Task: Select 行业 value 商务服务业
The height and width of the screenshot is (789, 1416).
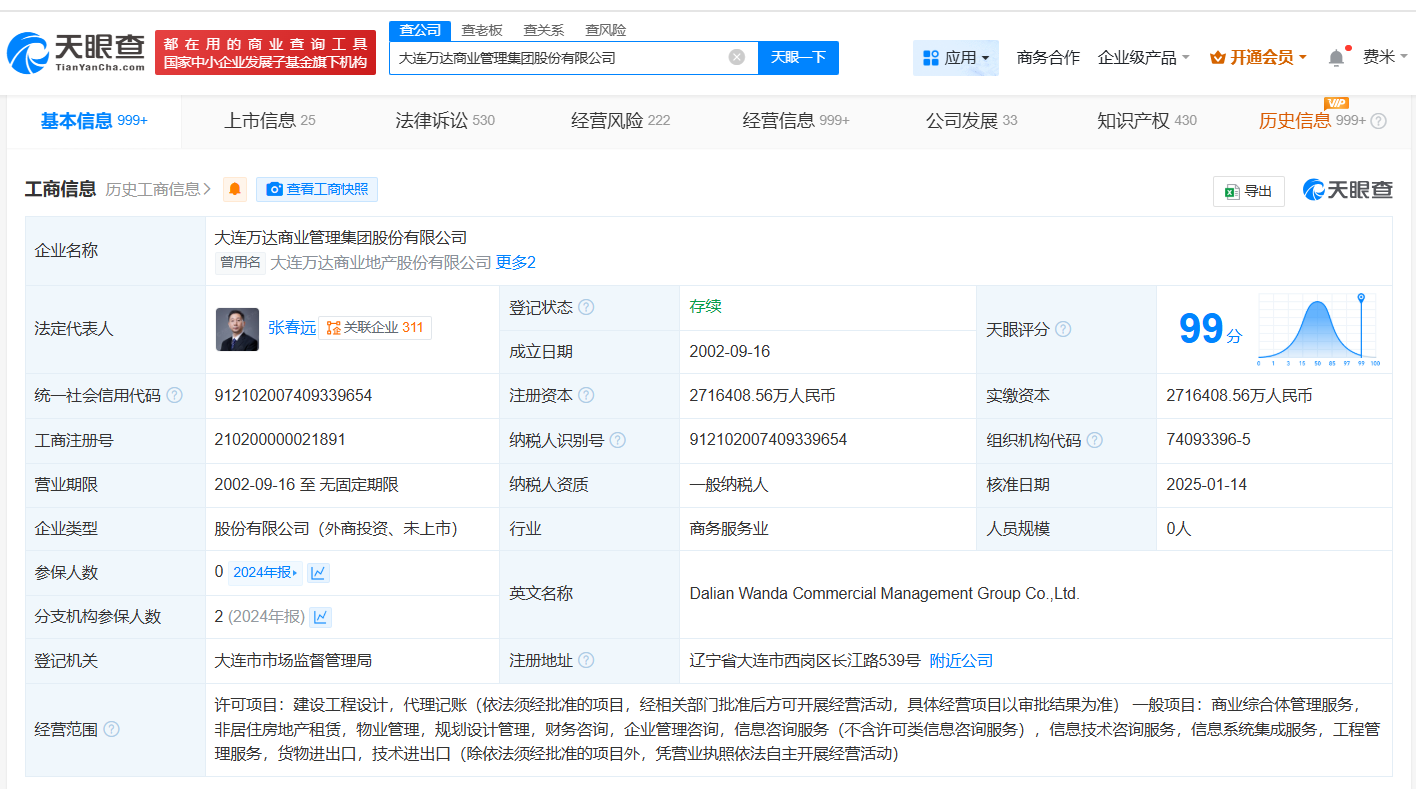Action: click(x=729, y=528)
